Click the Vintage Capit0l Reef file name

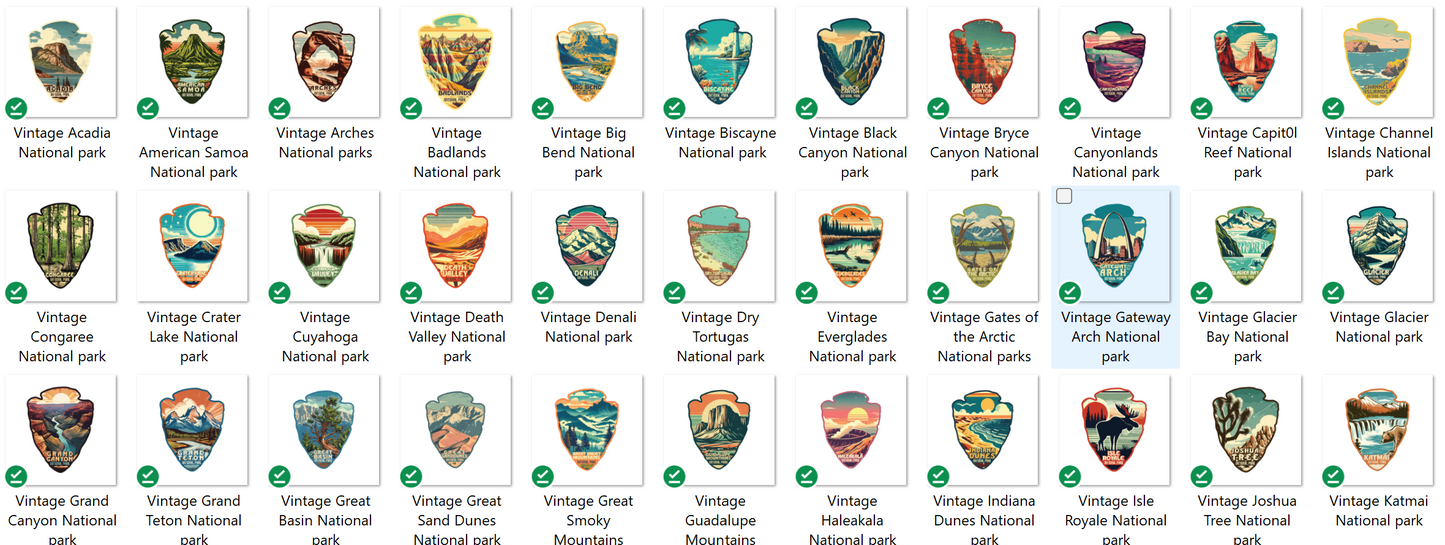[x=1247, y=152]
